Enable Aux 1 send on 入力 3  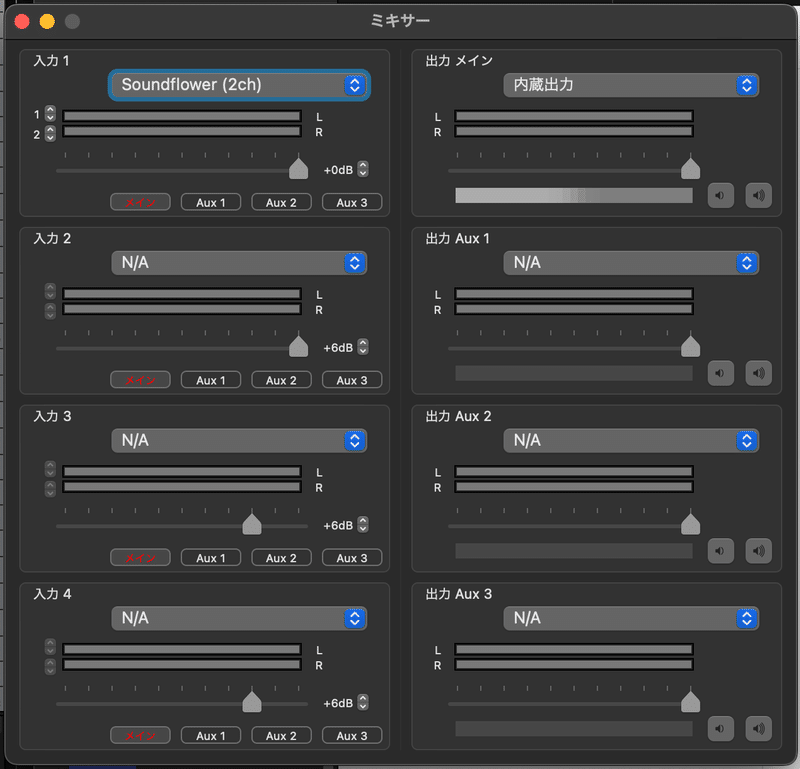point(211,558)
